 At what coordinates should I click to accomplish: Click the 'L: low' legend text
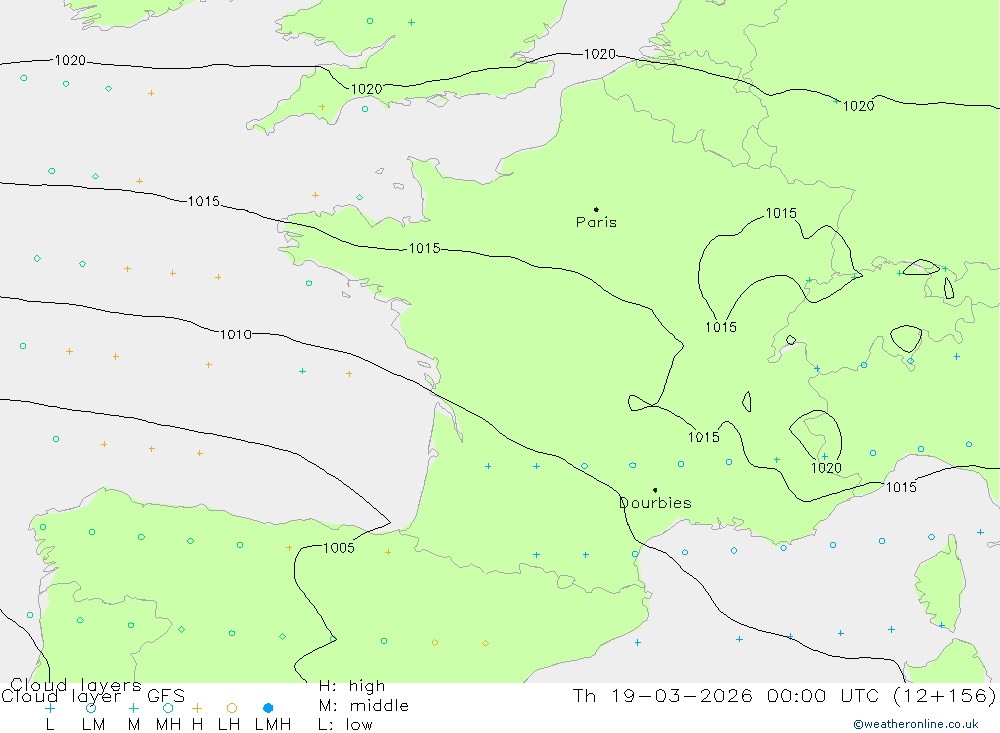(x=345, y=725)
